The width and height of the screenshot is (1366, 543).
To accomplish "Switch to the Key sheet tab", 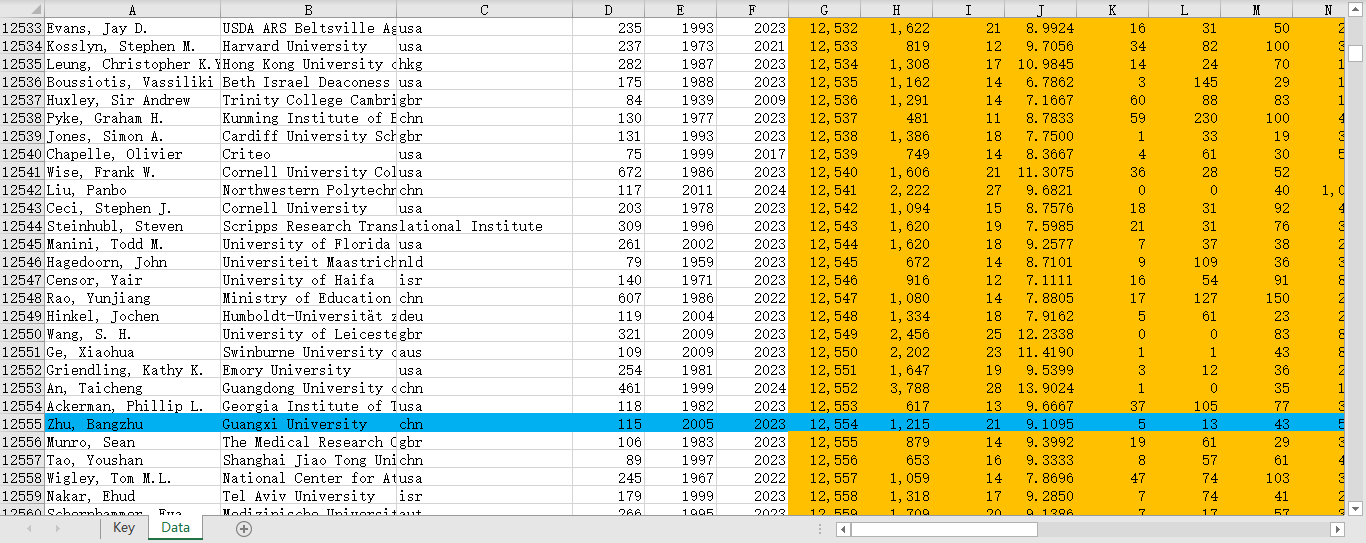I will click(x=123, y=528).
